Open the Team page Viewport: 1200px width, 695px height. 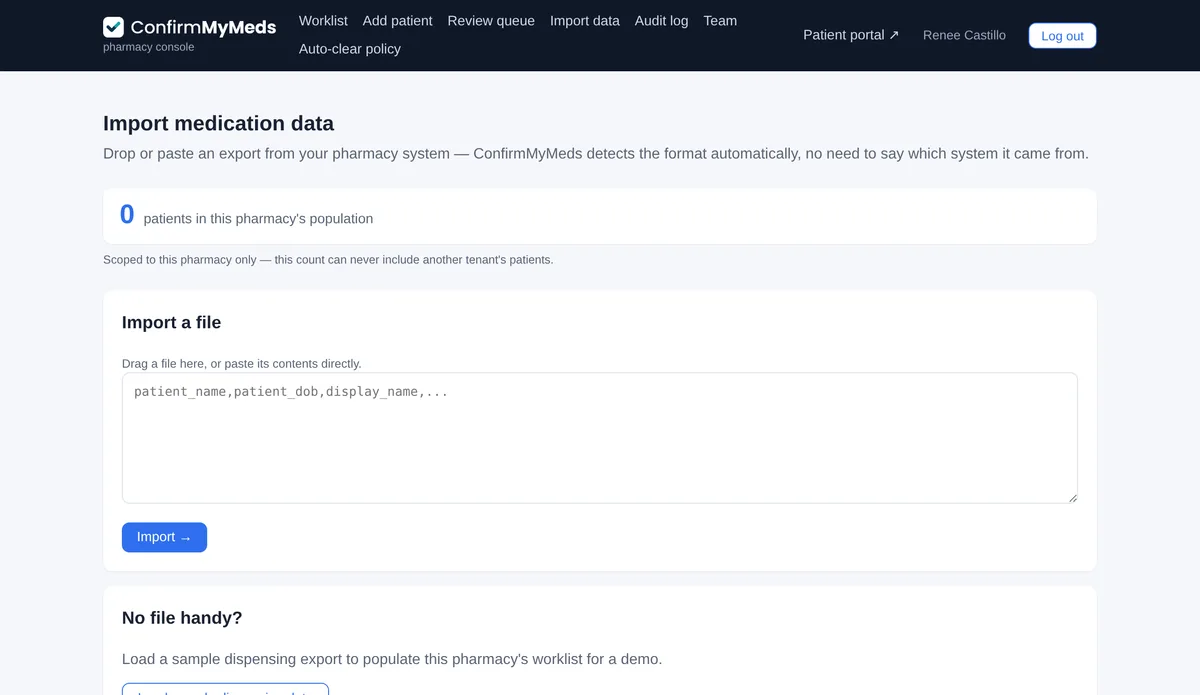click(x=720, y=21)
